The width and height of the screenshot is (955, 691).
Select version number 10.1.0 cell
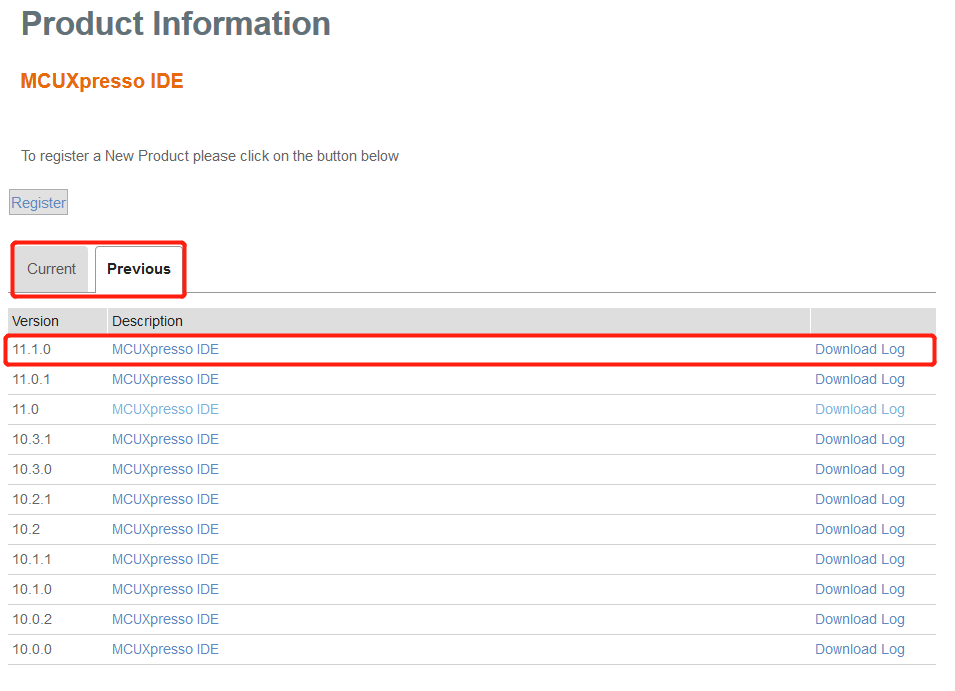pos(32,589)
